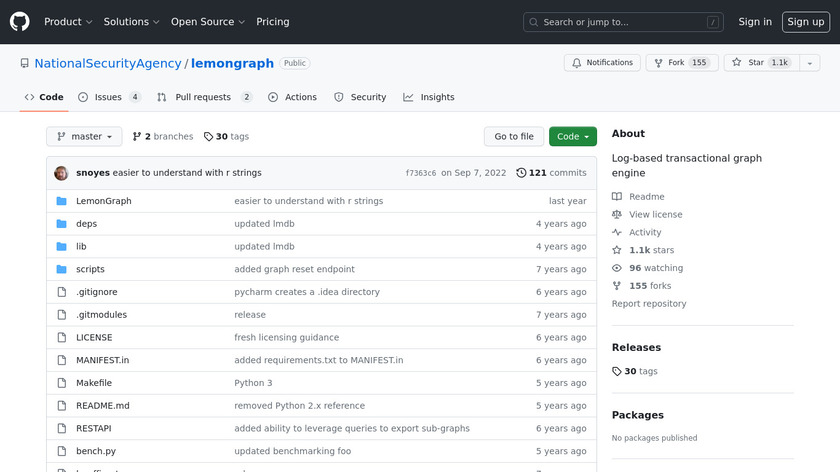Click the LICENSE file icon
This screenshot has height=472, width=840.
(62, 338)
